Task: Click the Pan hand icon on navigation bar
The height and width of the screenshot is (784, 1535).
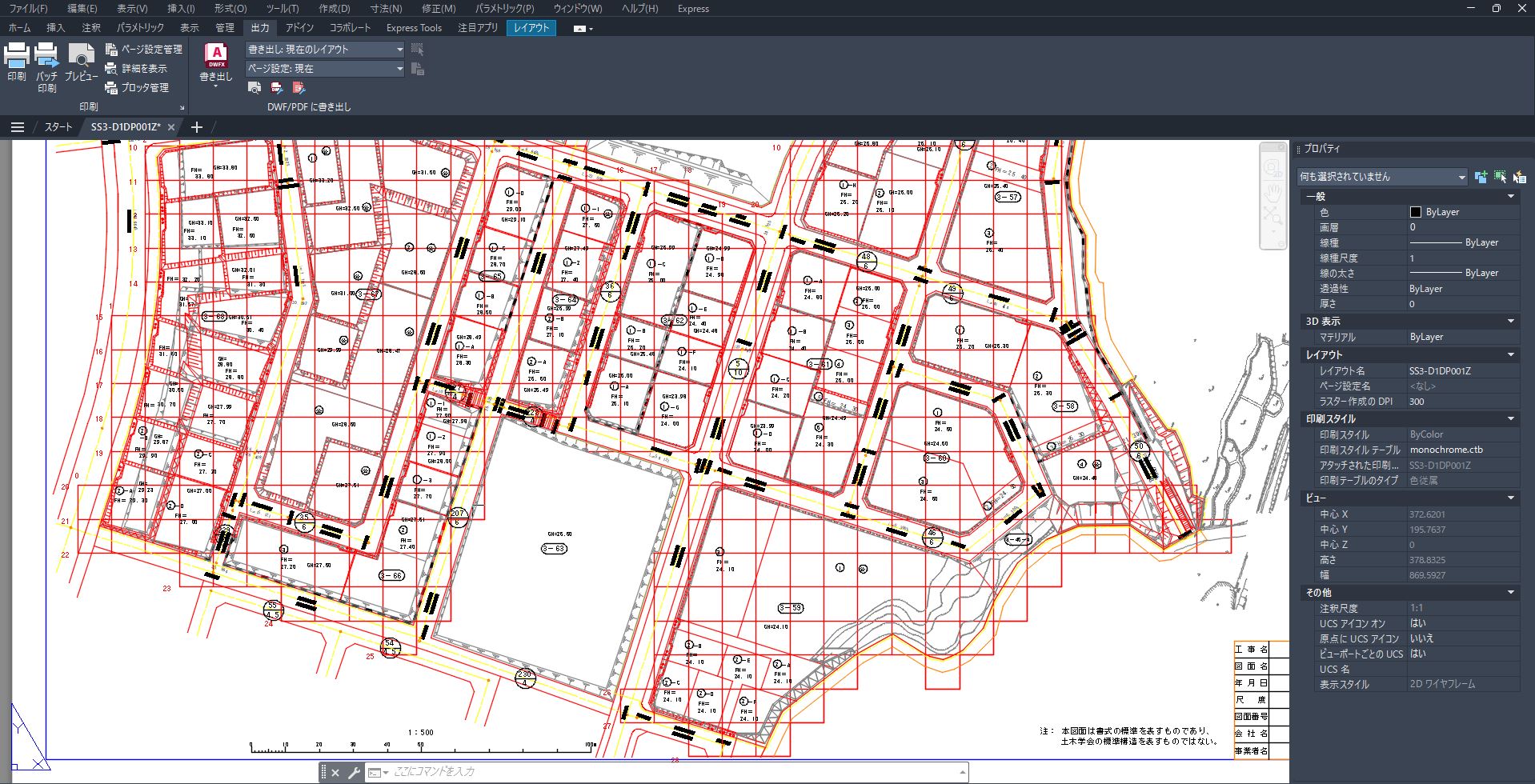Action: (1272, 192)
